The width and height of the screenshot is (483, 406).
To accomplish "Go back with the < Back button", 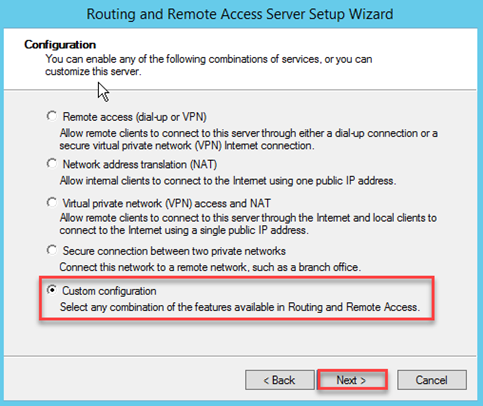I will pyautogui.click(x=280, y=380).
